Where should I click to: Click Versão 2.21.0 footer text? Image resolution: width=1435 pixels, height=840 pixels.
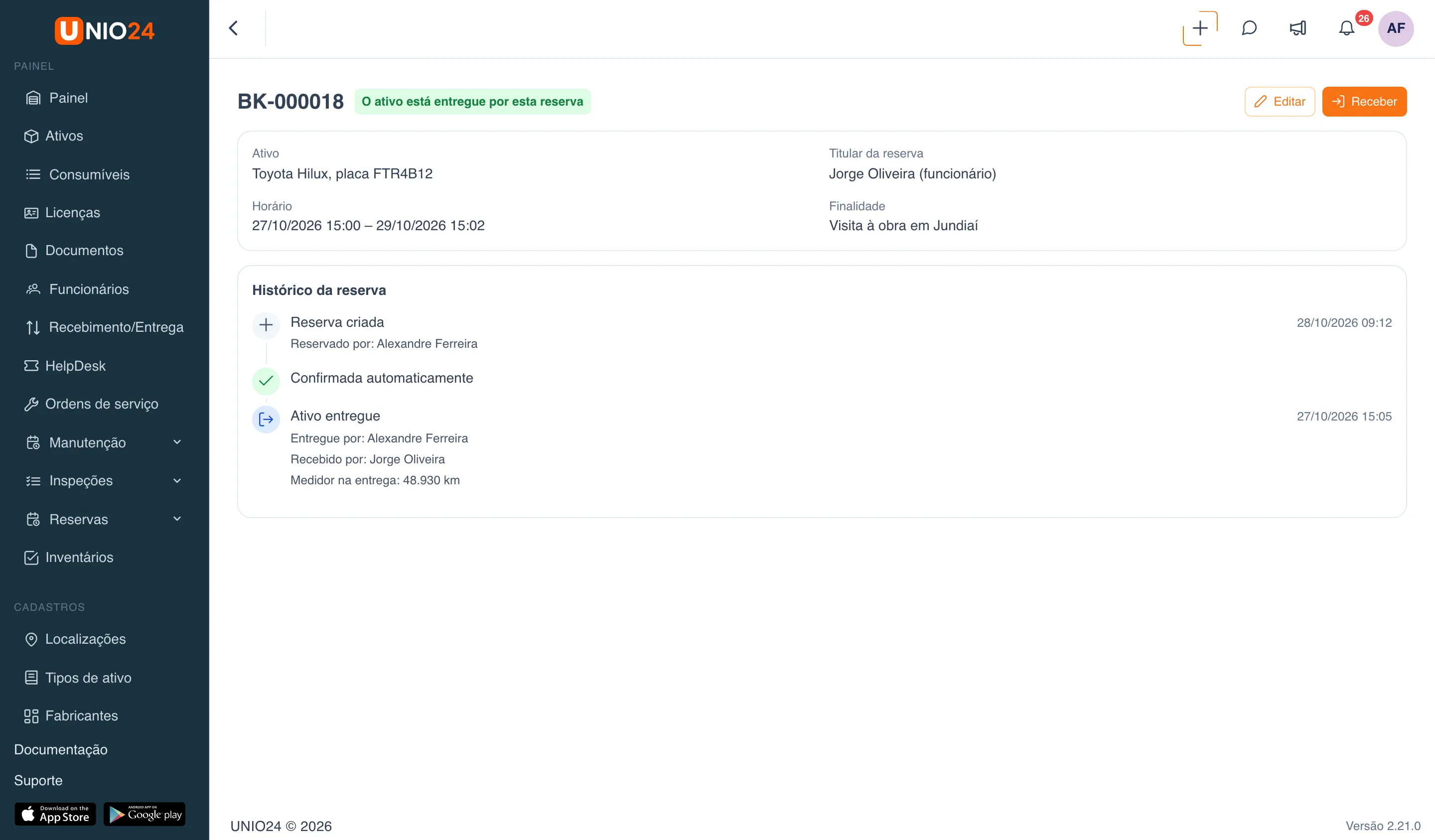coord(1383,826)
